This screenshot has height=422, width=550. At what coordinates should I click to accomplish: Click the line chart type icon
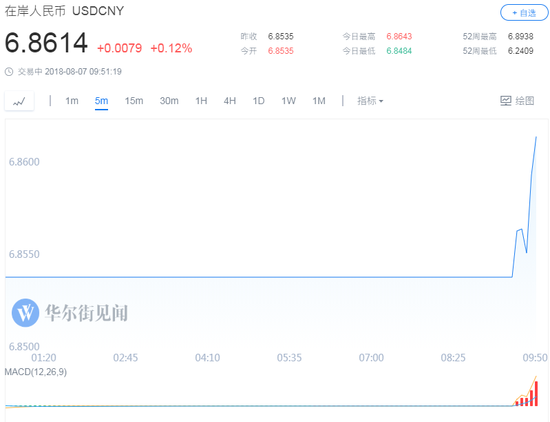(19, 101)
